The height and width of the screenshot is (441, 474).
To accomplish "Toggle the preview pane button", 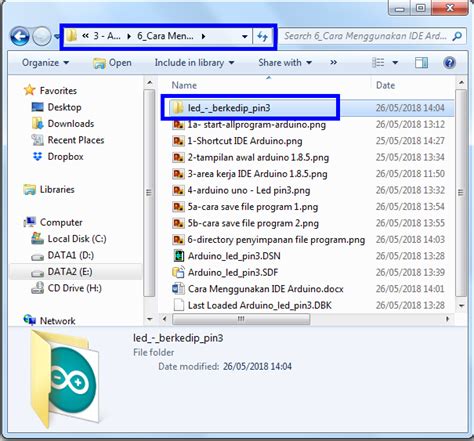I will tap(421, 63).
